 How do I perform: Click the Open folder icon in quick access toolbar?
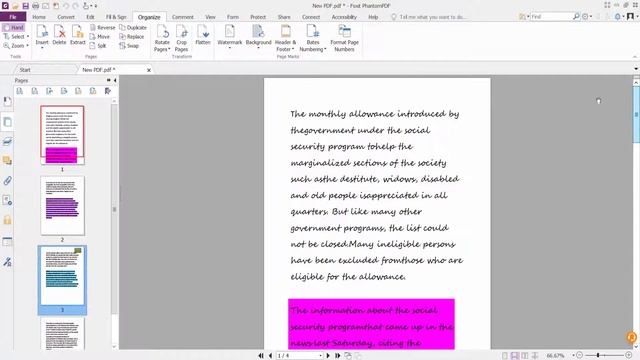click(x=15, y=6)
